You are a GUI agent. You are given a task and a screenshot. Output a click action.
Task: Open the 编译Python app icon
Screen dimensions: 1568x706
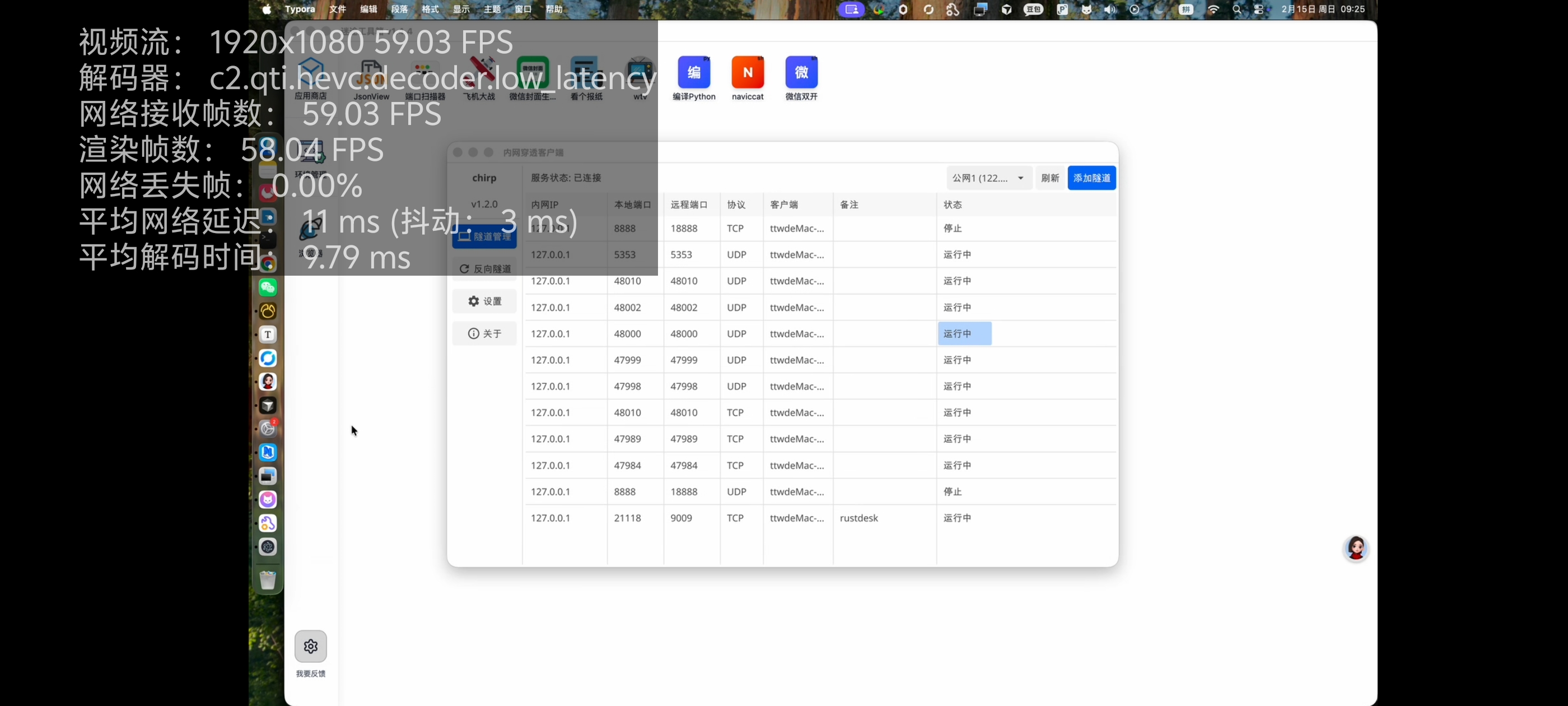tap(694, 72)
